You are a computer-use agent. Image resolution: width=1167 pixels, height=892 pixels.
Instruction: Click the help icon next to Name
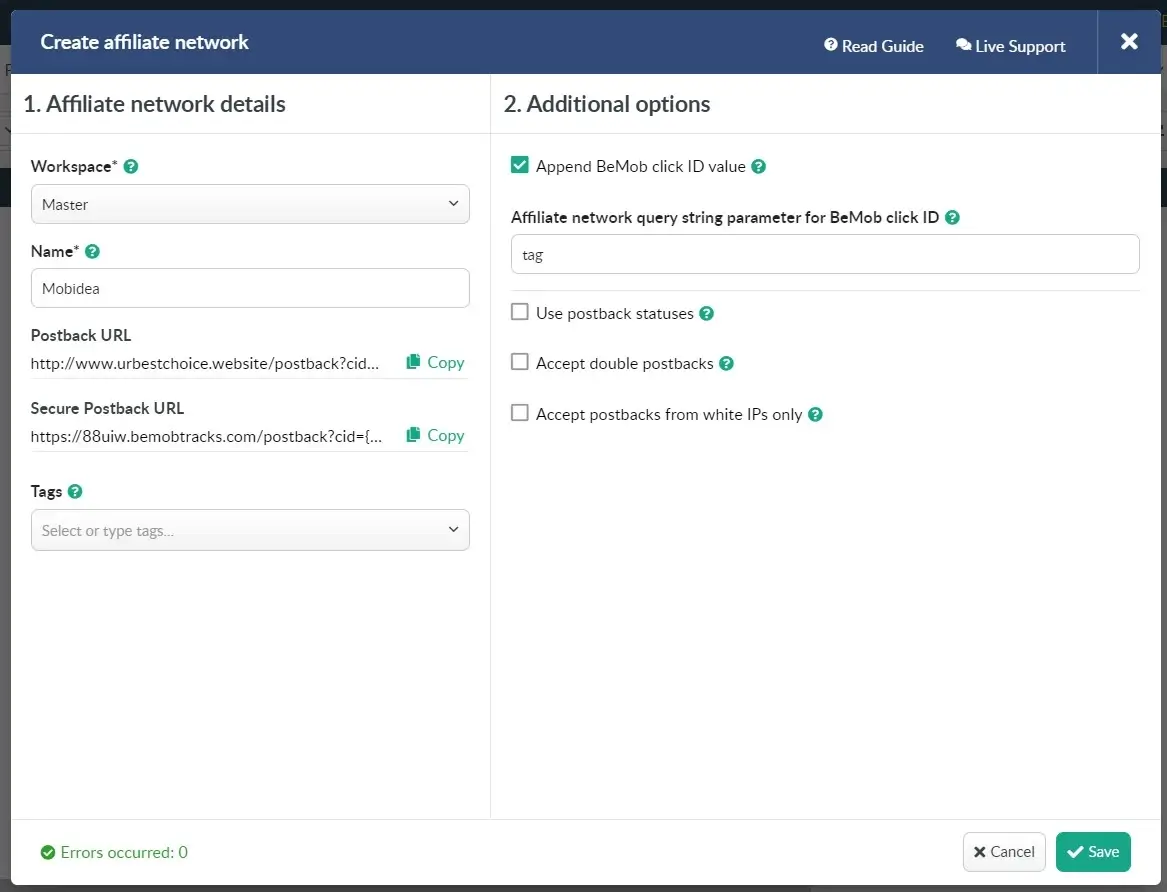click(x=92, y=251)
